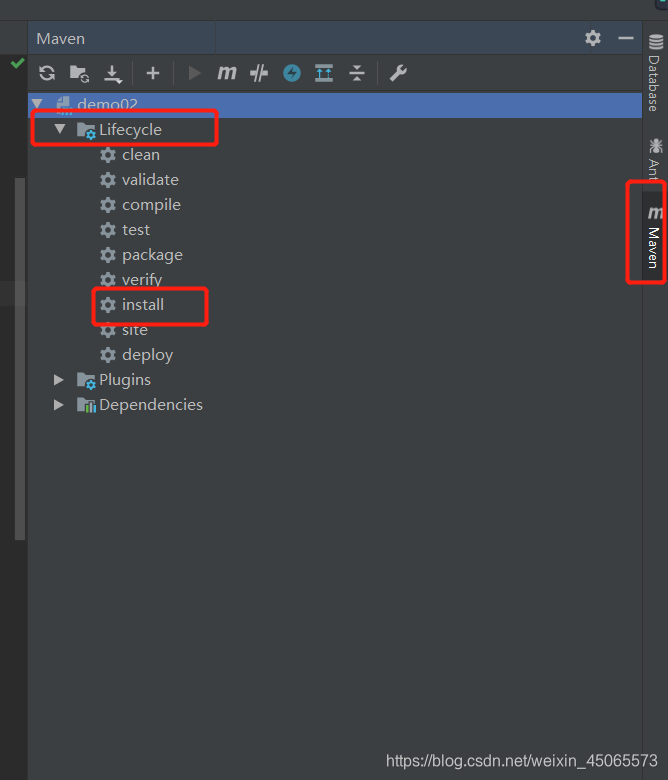668x780 pixels.
Task: Click Generate Sources and Update Folders icon
Action: [79, 74]
